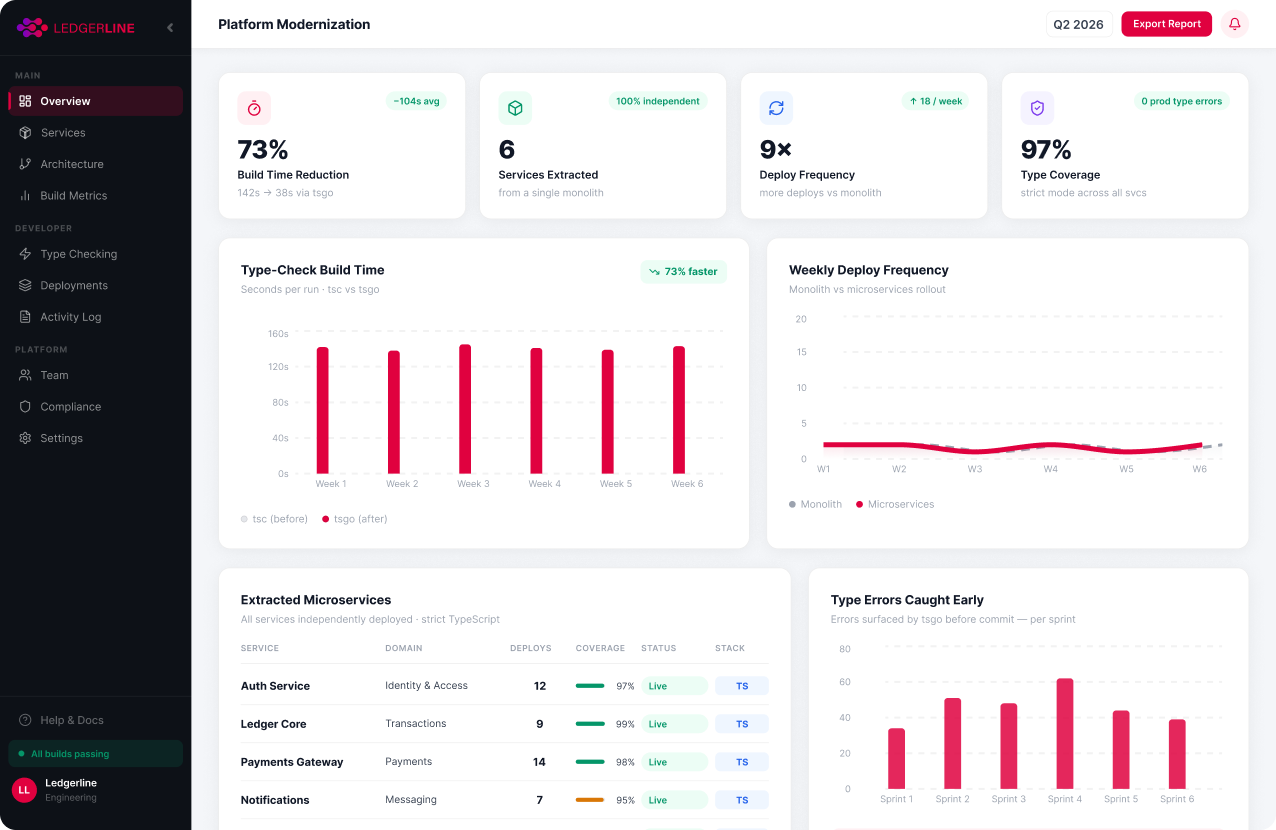
Task: Click the Export Report button
Action: pyautogui.click(x=1166, y=24)
